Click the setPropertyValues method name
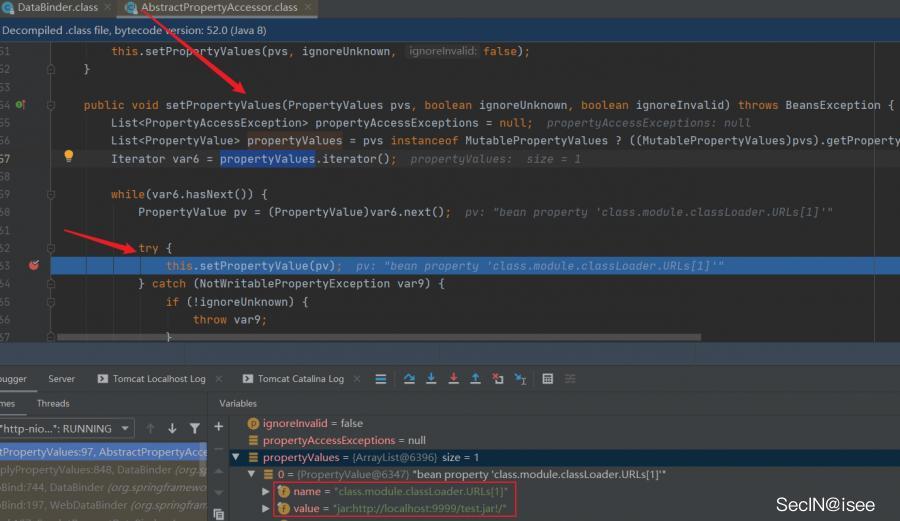 (x=223, y=105)
